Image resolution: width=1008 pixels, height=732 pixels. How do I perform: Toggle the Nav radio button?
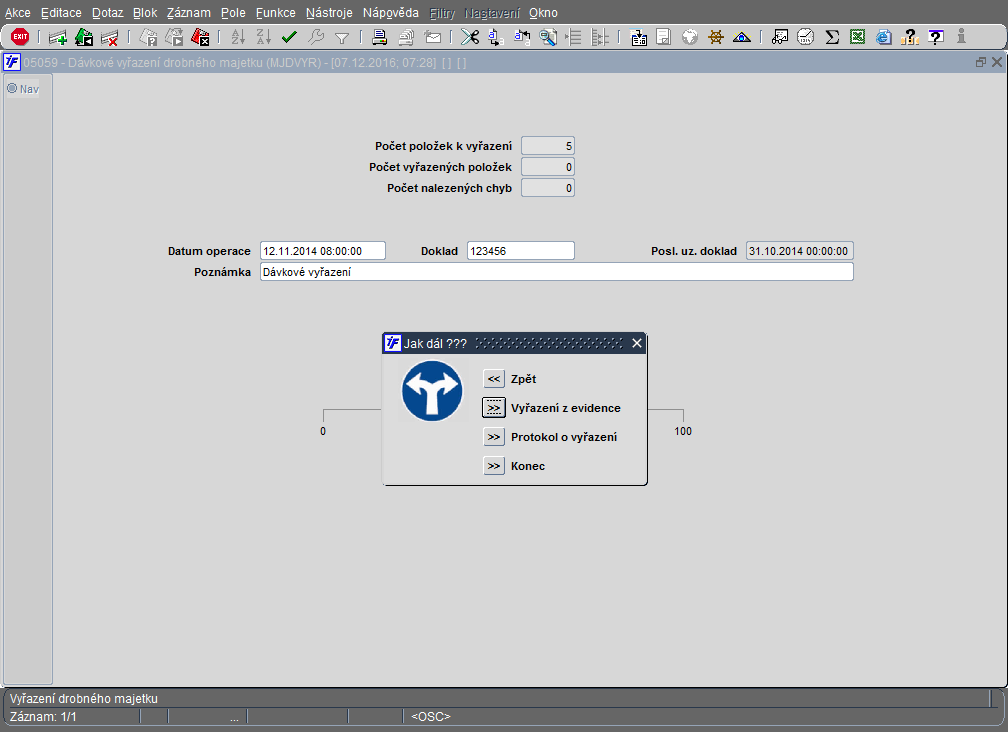click(12, 88)
